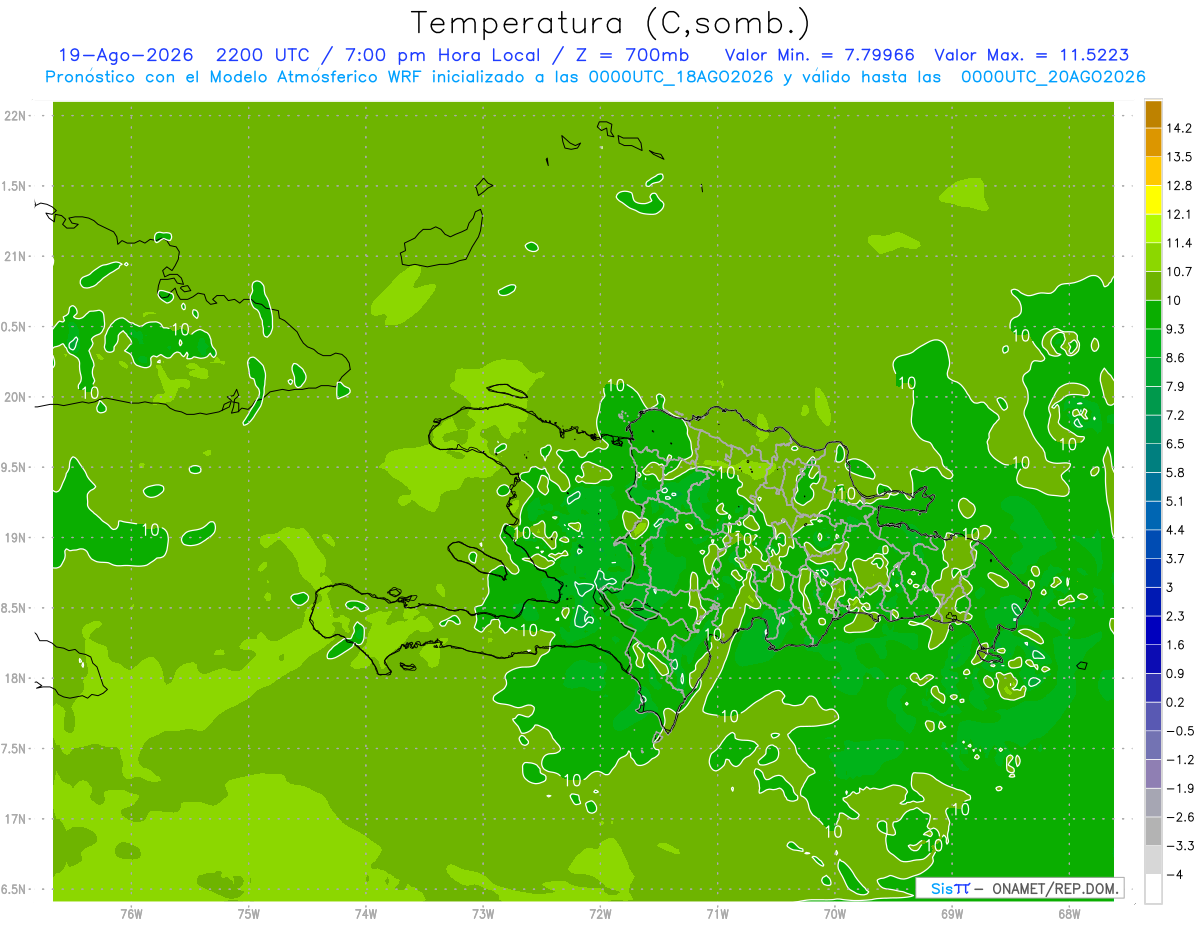Image resolution: width=1200 pixels, height=927 pixels.
Task: Click the "72W" longitude axis label
Action: (601, 913)
